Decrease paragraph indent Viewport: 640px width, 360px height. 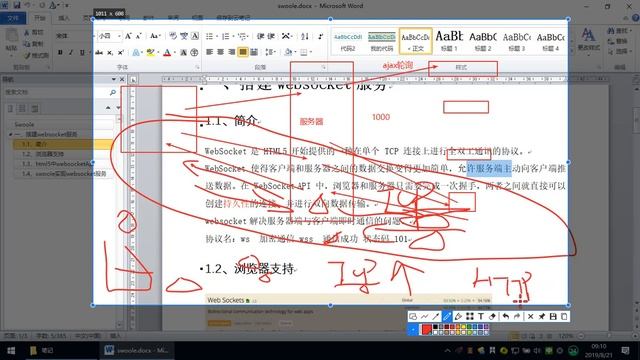260,36
